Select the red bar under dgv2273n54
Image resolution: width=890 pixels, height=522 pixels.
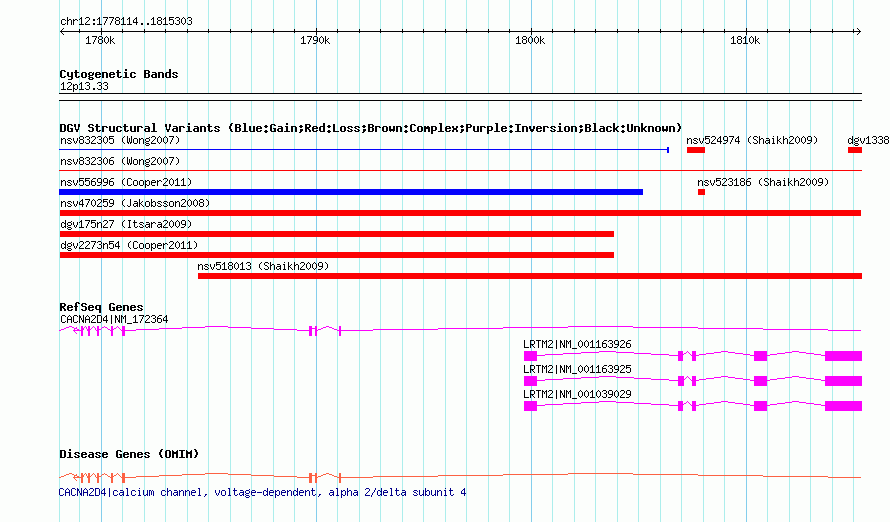tap(337, 255)
